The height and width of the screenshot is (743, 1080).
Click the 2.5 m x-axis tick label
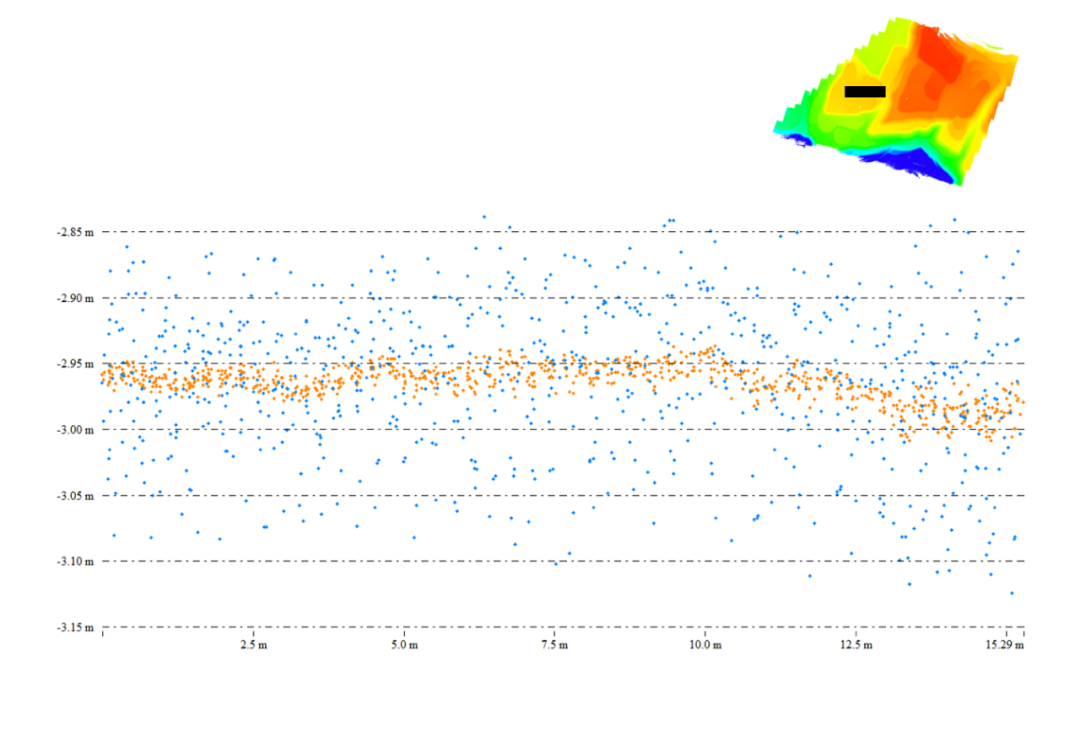point(253,646)
